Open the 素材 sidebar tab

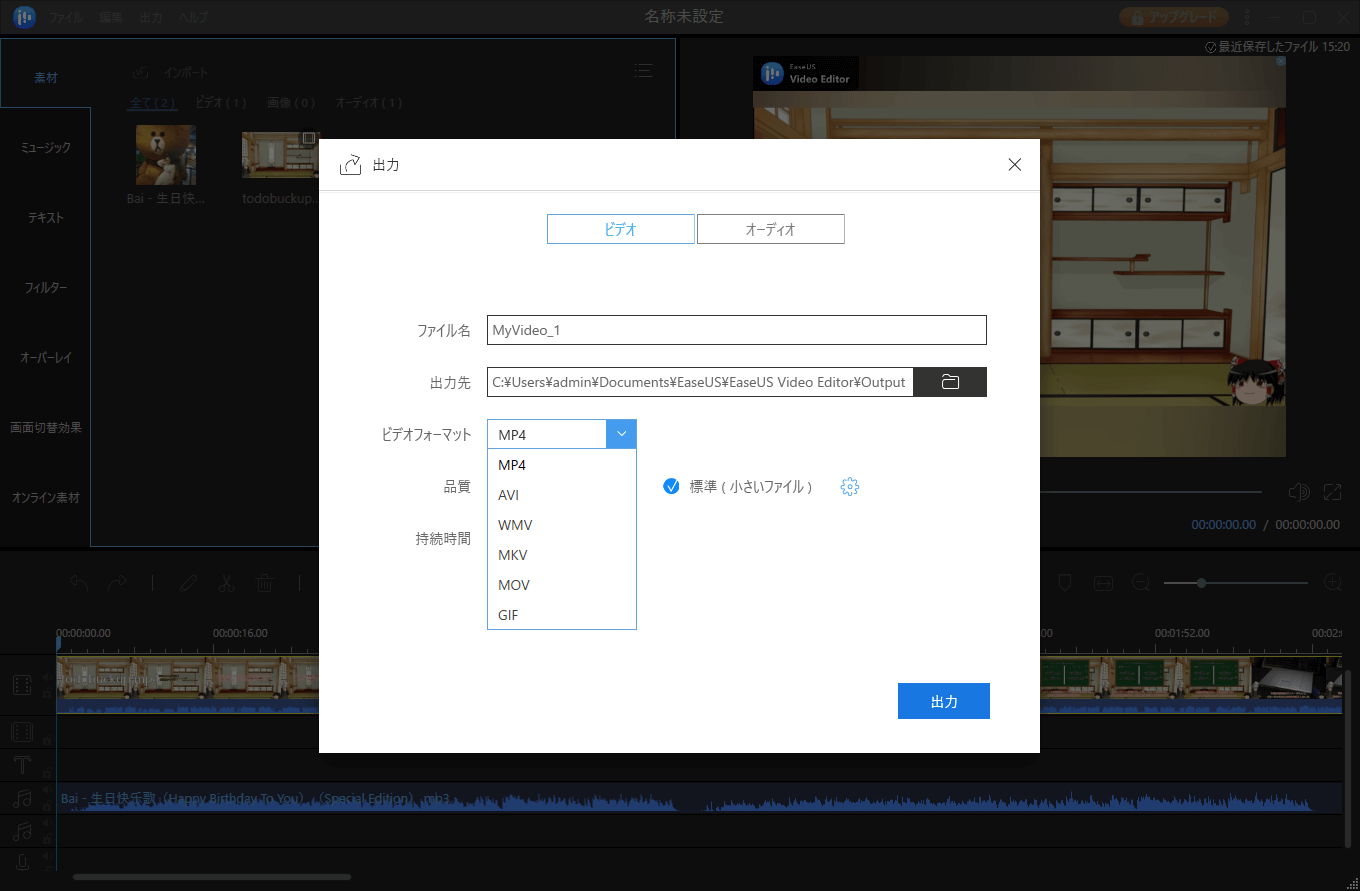click(45, 77)
